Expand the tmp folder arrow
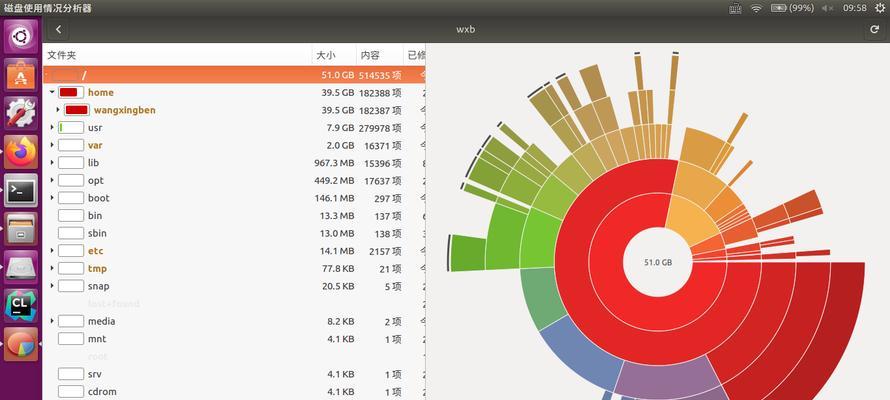This screenshot has width=890, height=400. tap(52, 268)
